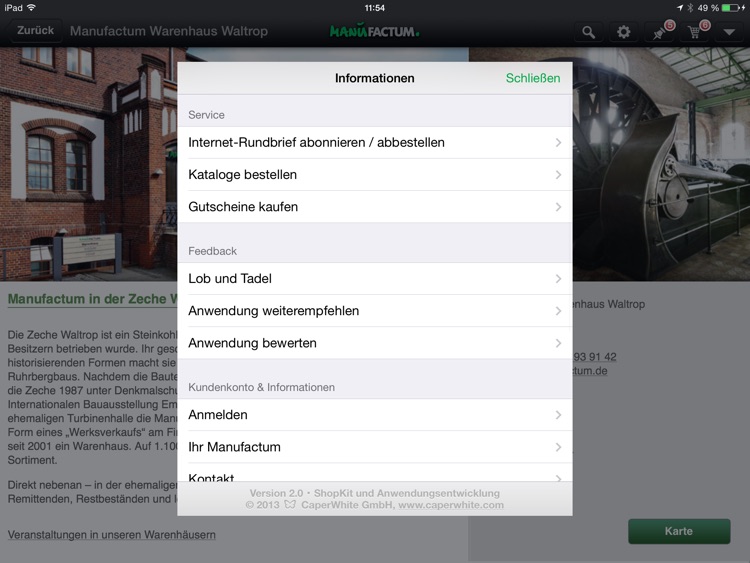Image resolution: width=750 pixels, height=563 pixels.
Task: Open the www.caperwhite.com link
Action: [x=451, y=505]
